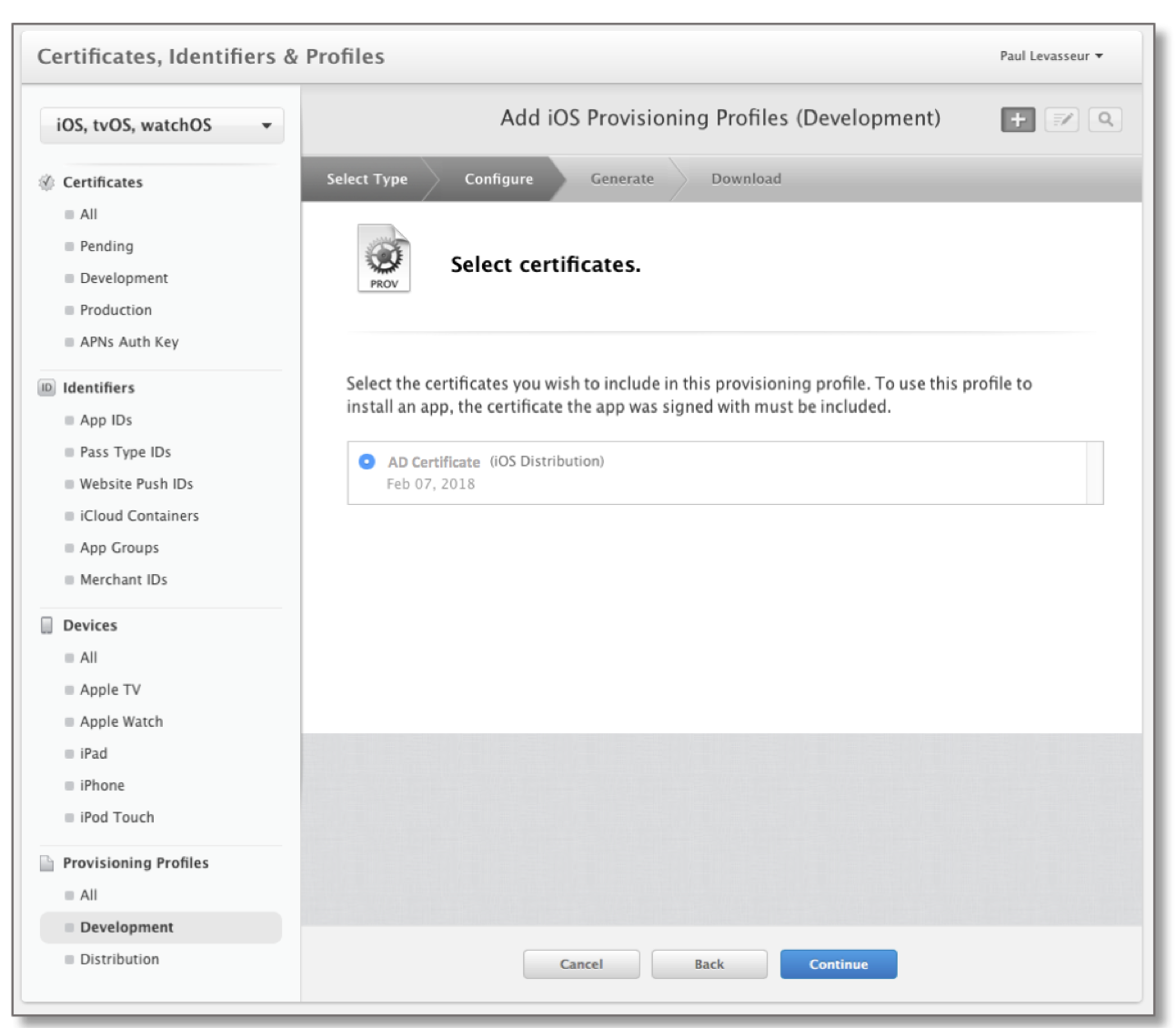
Task: Click the certificate list scrollbar
Action: pyautogui.click(x=1095, y=473)
